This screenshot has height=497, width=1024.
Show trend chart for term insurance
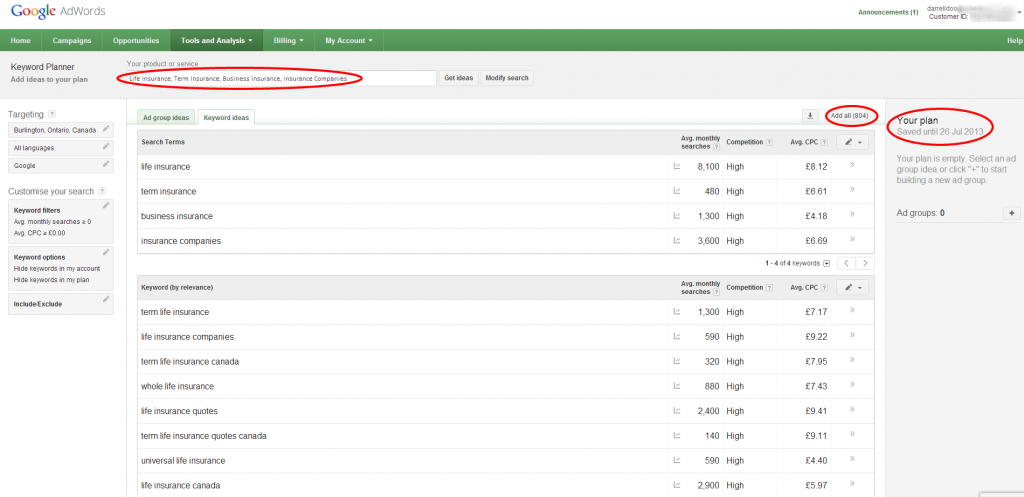tap(677, 191)
